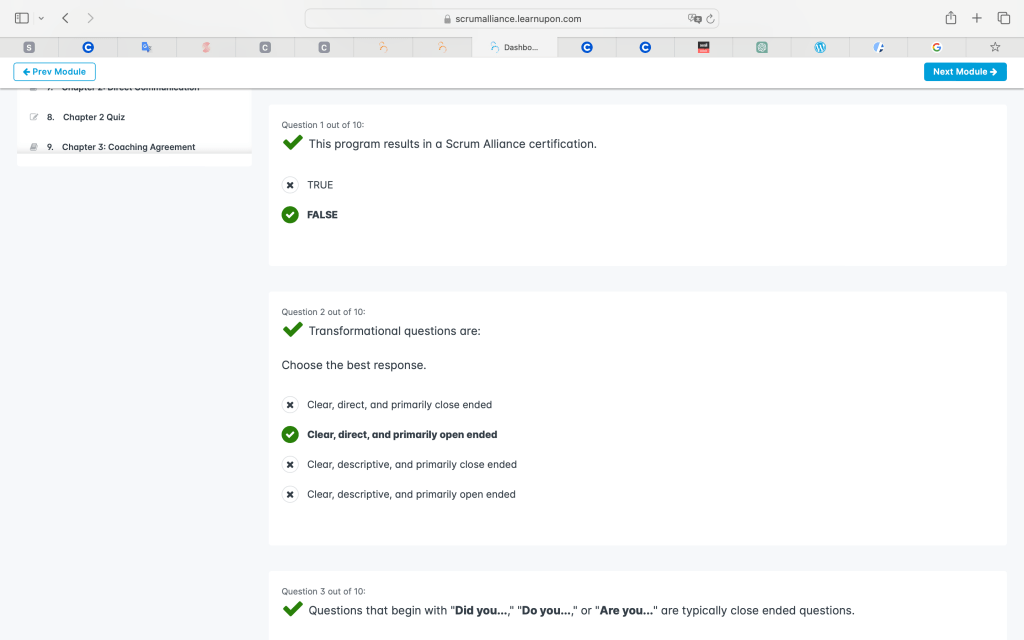
Task: Choose "Clear, direct, and primarily close ended"
Action: pyautogui.click(x=290, y=405)
